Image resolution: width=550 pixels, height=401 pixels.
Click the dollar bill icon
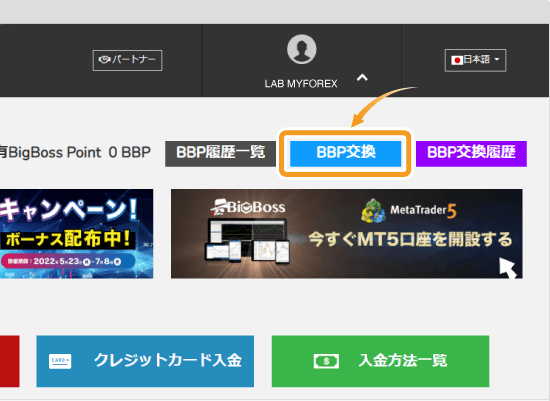coord(326,361)
